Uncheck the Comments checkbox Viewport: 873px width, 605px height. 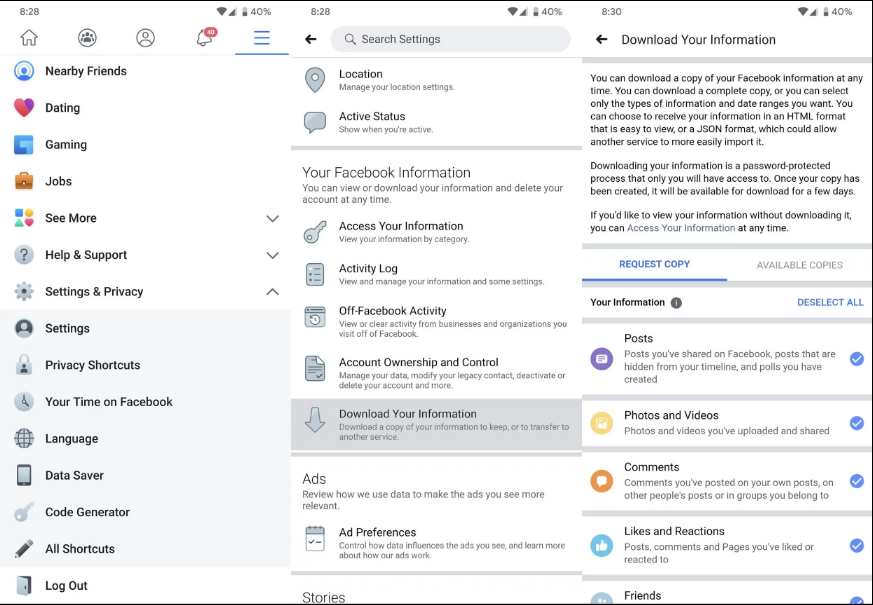(856, 481)
